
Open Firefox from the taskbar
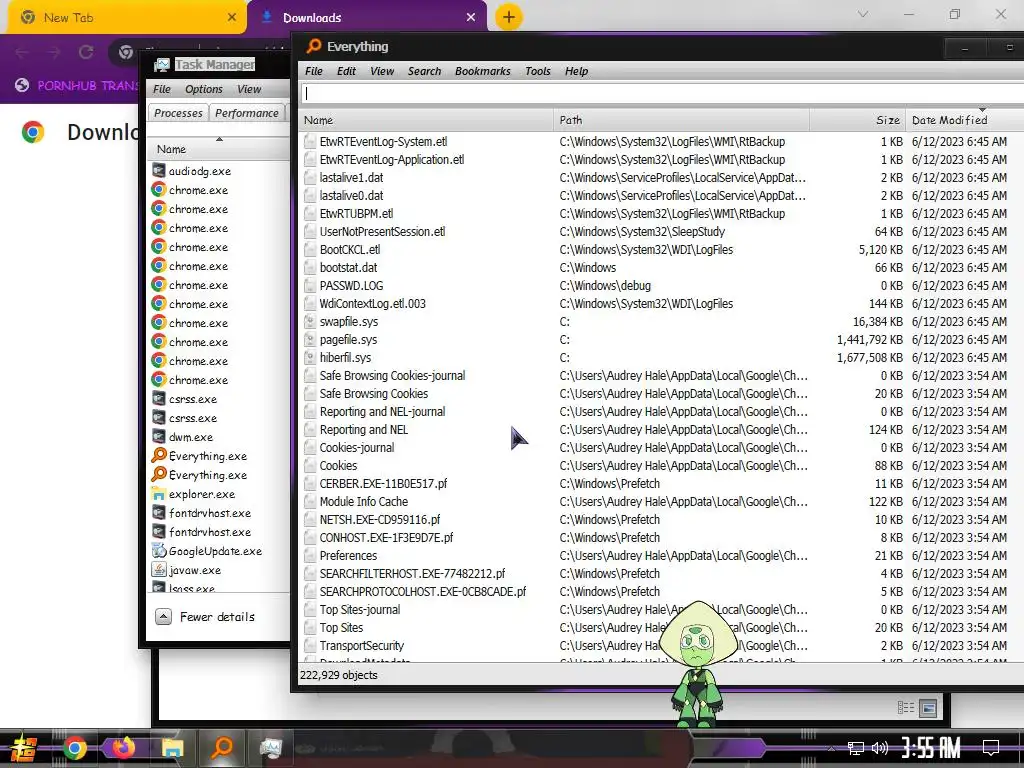click(x=123, y=746)
